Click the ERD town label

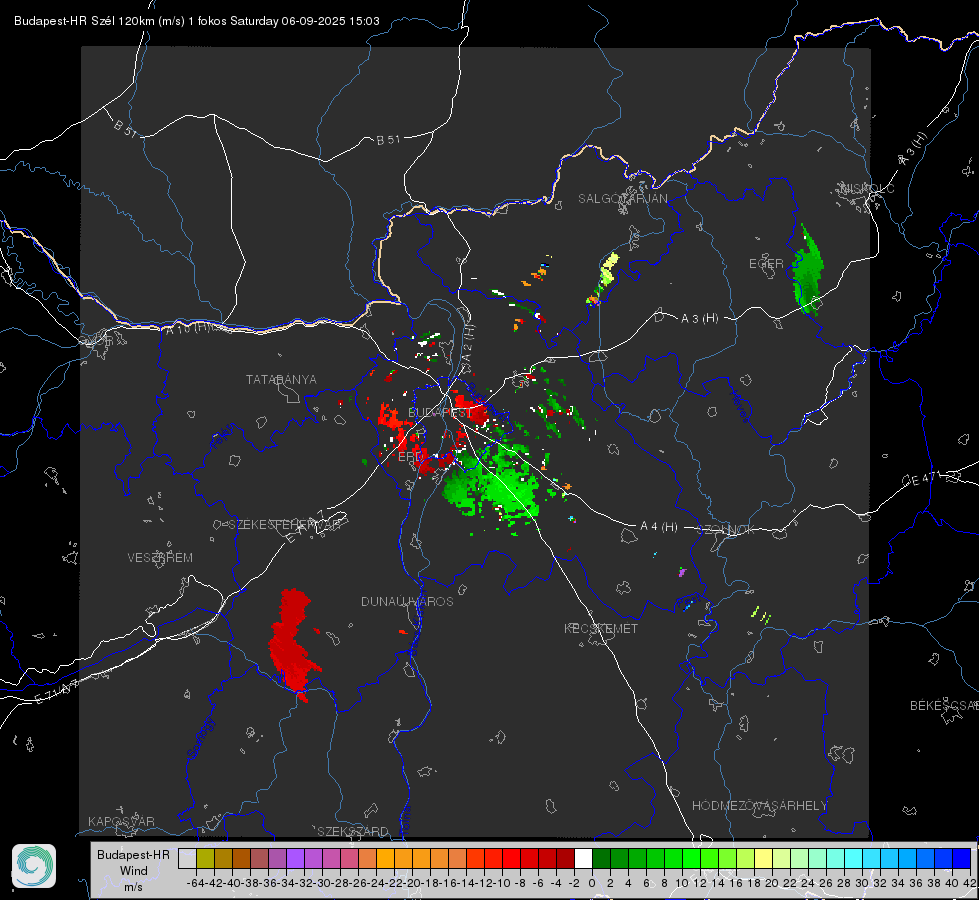tap(409, 457)
